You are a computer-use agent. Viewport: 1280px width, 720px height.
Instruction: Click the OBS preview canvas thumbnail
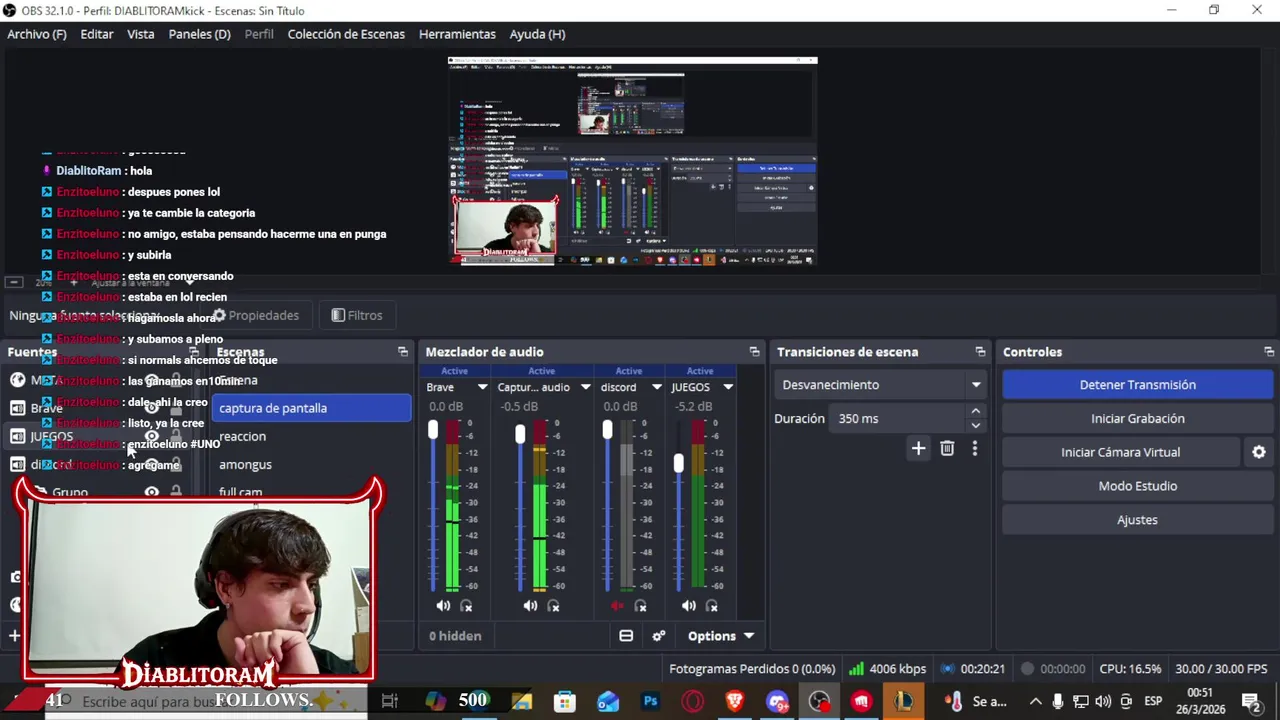633,161
